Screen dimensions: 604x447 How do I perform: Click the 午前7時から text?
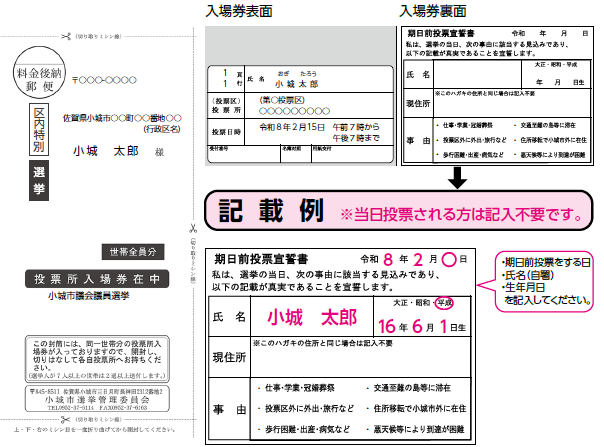356,127
